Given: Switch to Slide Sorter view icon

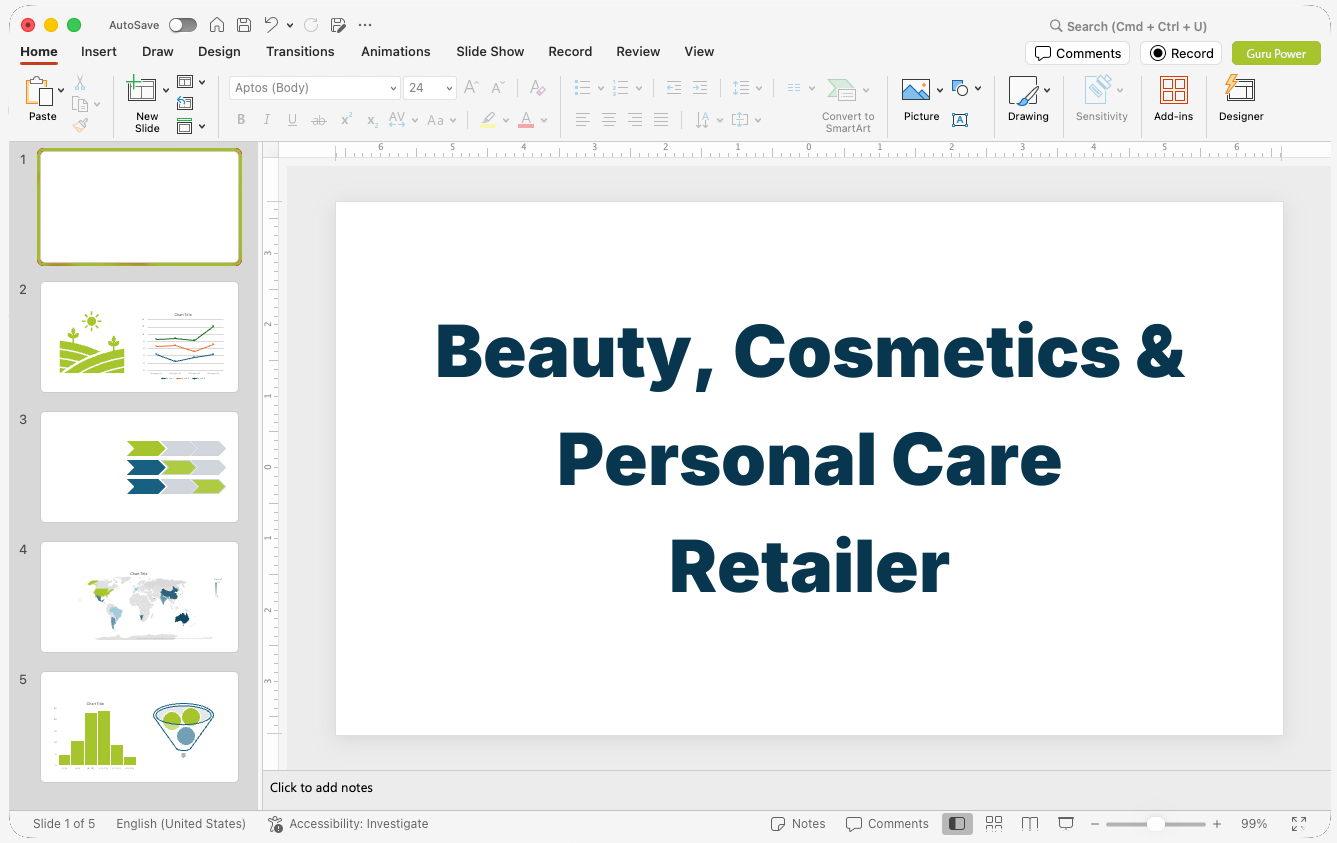Looking at the screenshot, I should [994, 824].
